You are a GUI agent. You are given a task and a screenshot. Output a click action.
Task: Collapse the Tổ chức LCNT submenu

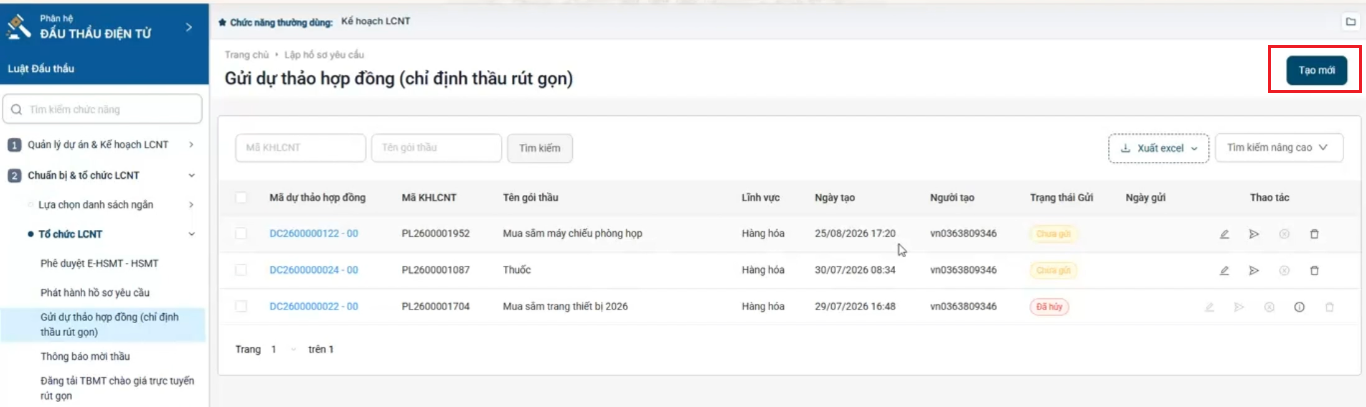pyautogui.click(x=190, y=235)
